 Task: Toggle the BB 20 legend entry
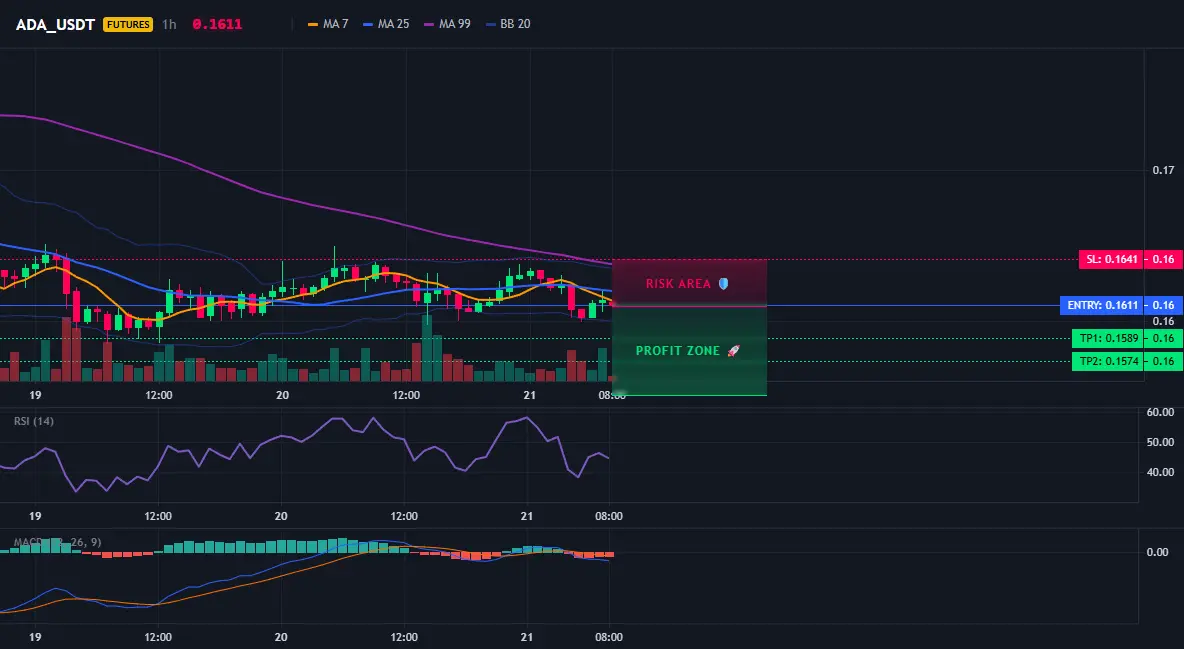[508, 24]
